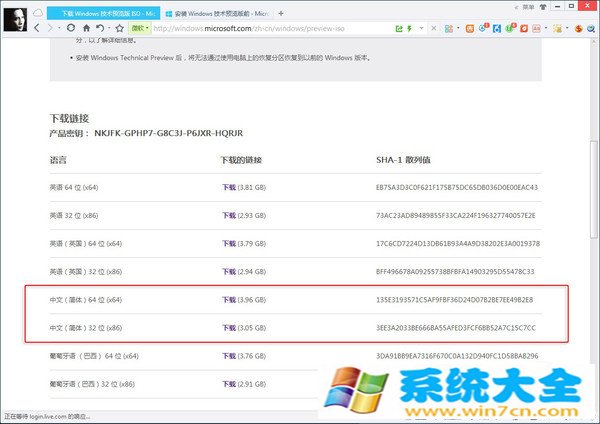Click SHA-1 hash starting with BFF49667

tap(455, 272)
